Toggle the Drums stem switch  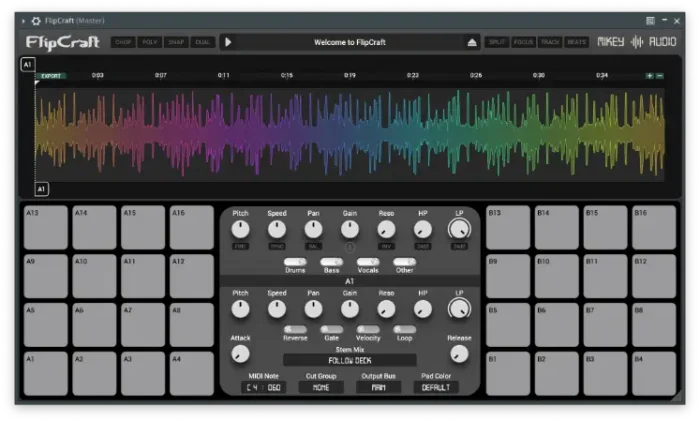point(295,262)
